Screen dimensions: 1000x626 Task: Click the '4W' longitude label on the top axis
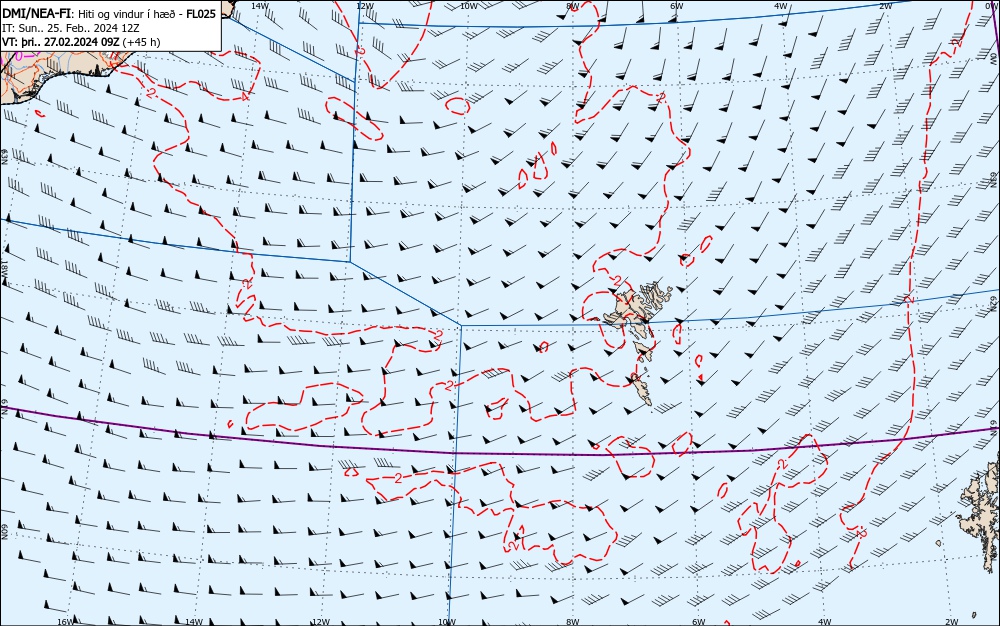pos(781,6)
